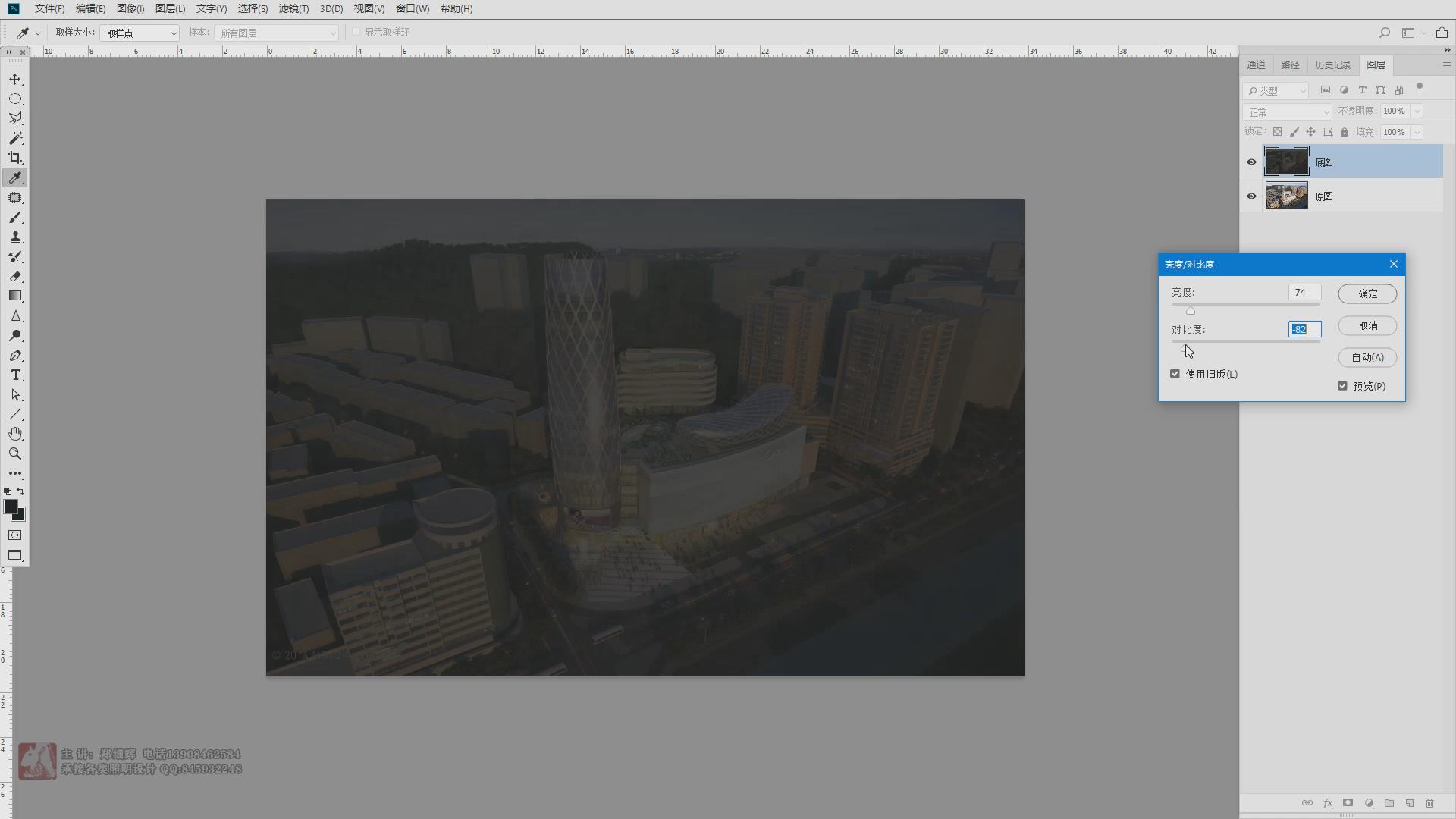The image size is (1456, 819).
Task: Click the delete layer trash icon
Action: coord(1430,803)
